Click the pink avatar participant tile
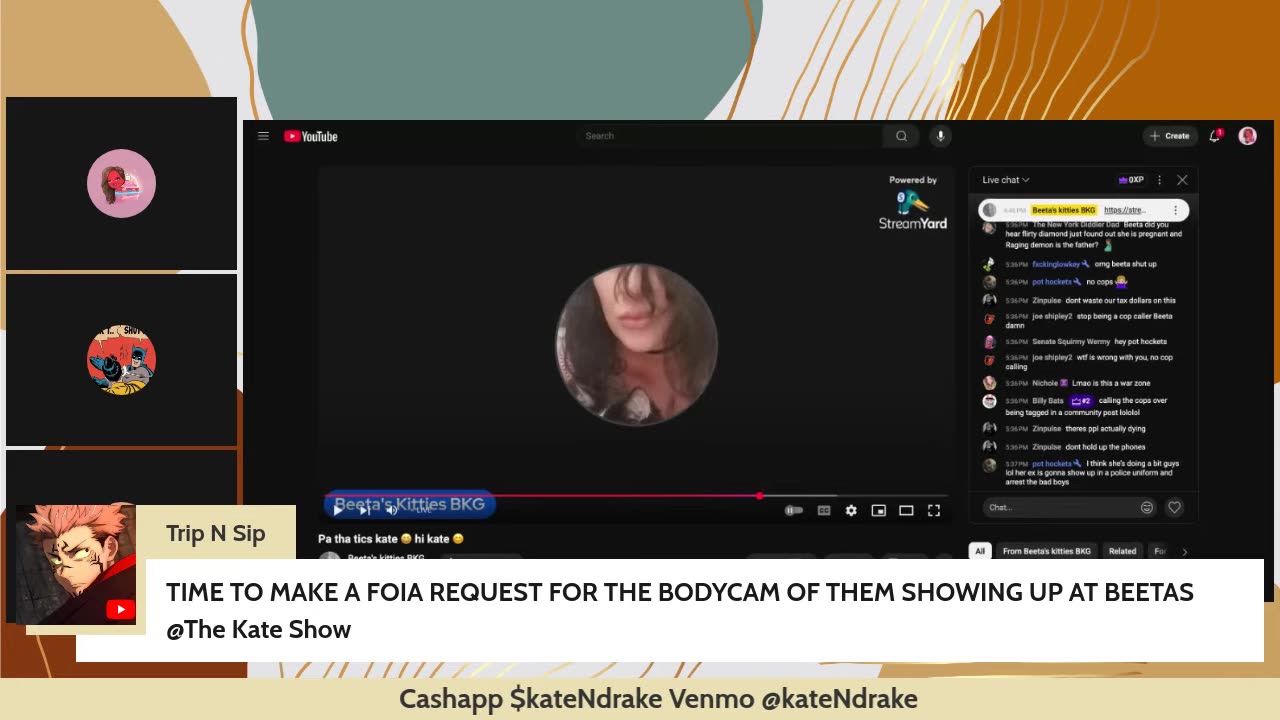The width and height of the screenshot is (1280, 720). [x=121, y=183]
